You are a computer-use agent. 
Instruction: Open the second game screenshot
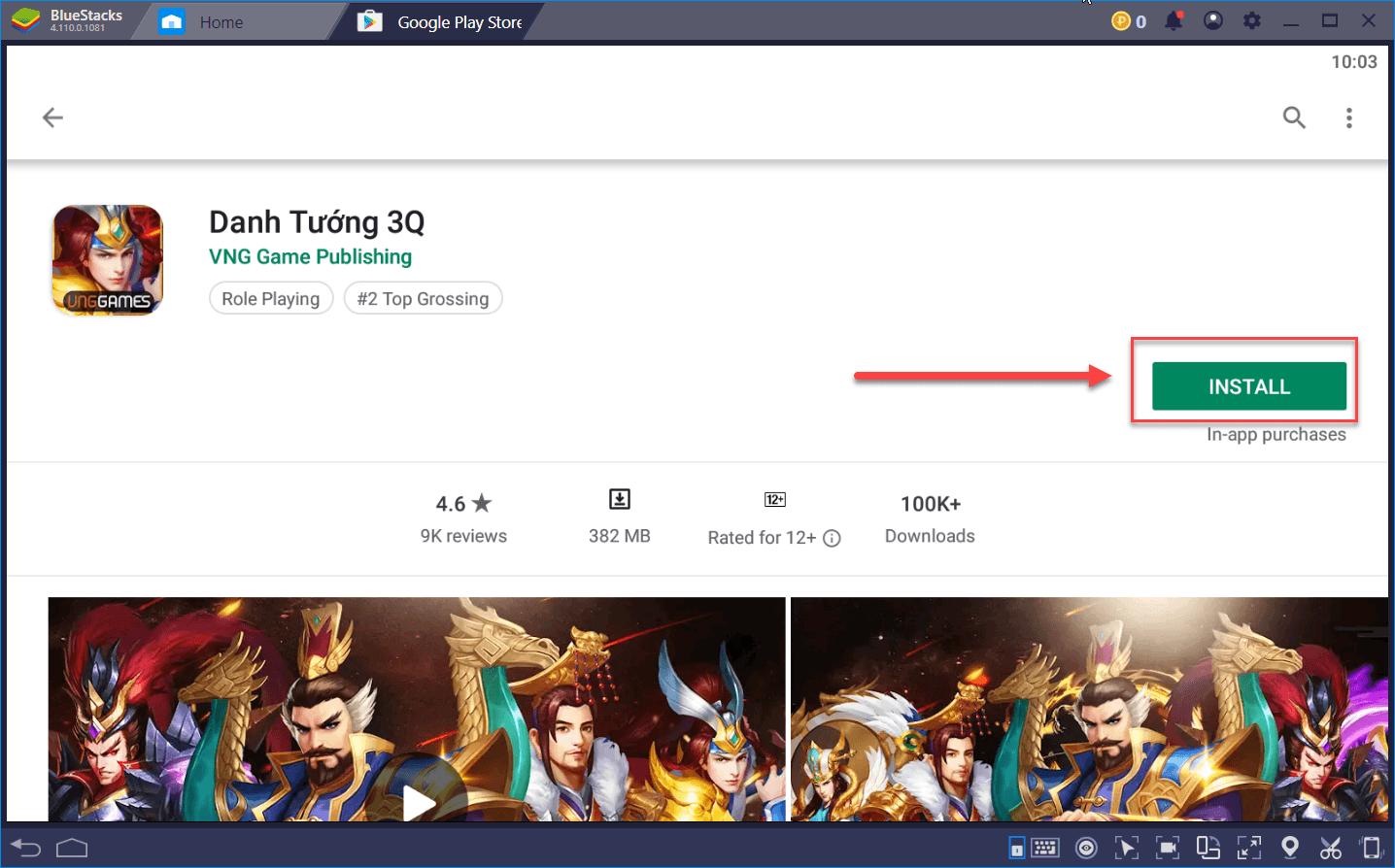pyautogui.click(x=1089, y=709)
